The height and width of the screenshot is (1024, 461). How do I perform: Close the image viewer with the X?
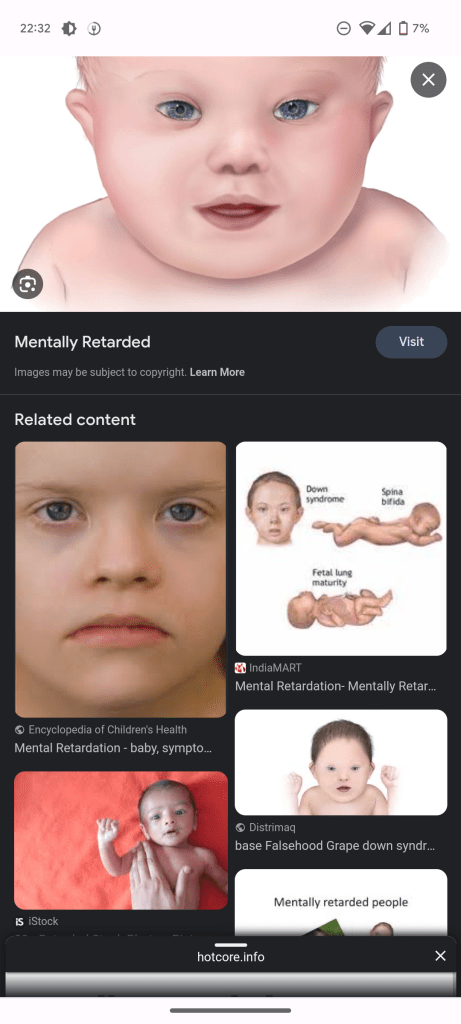(428, 80)
